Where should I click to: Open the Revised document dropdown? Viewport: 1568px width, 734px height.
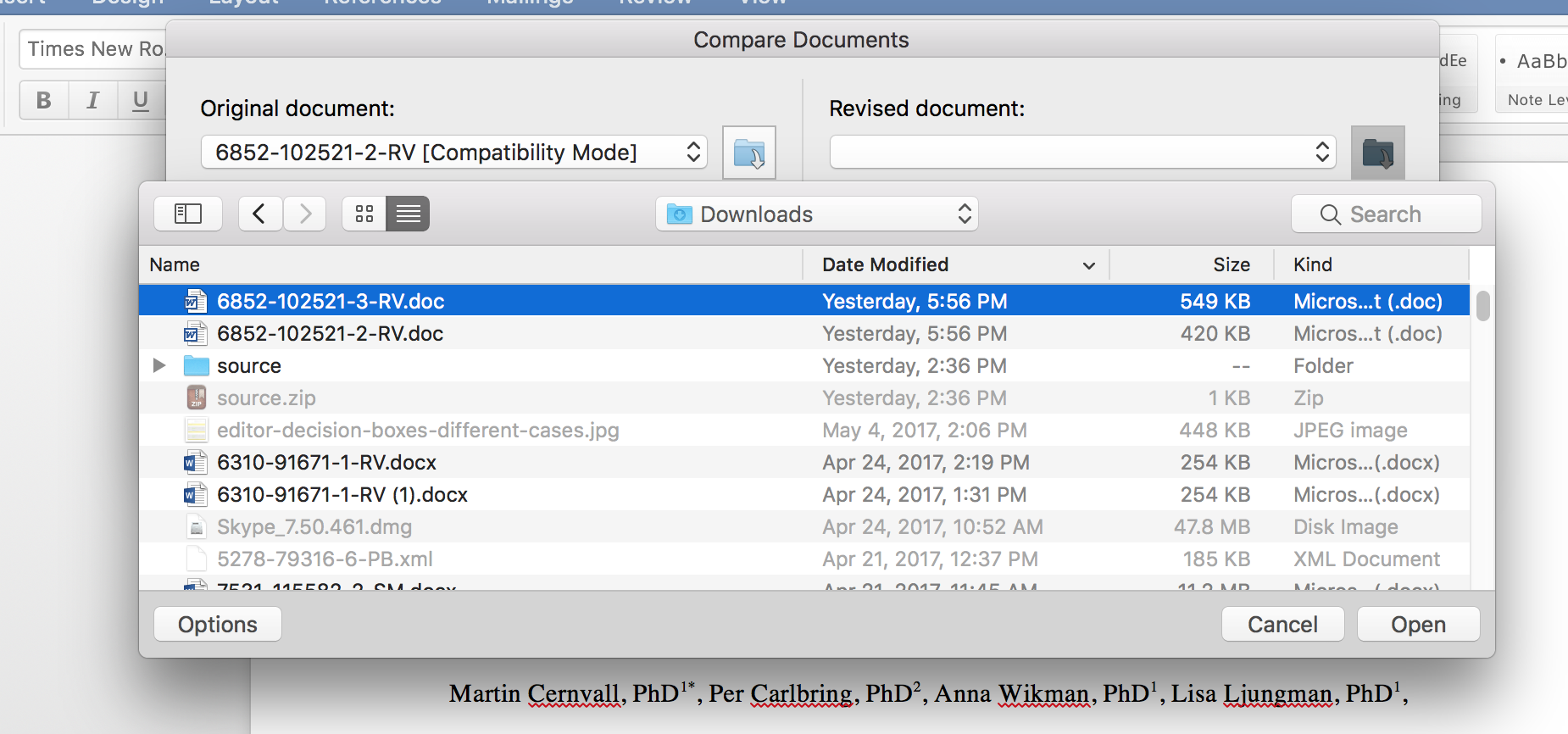click(x=1082, y=153)
